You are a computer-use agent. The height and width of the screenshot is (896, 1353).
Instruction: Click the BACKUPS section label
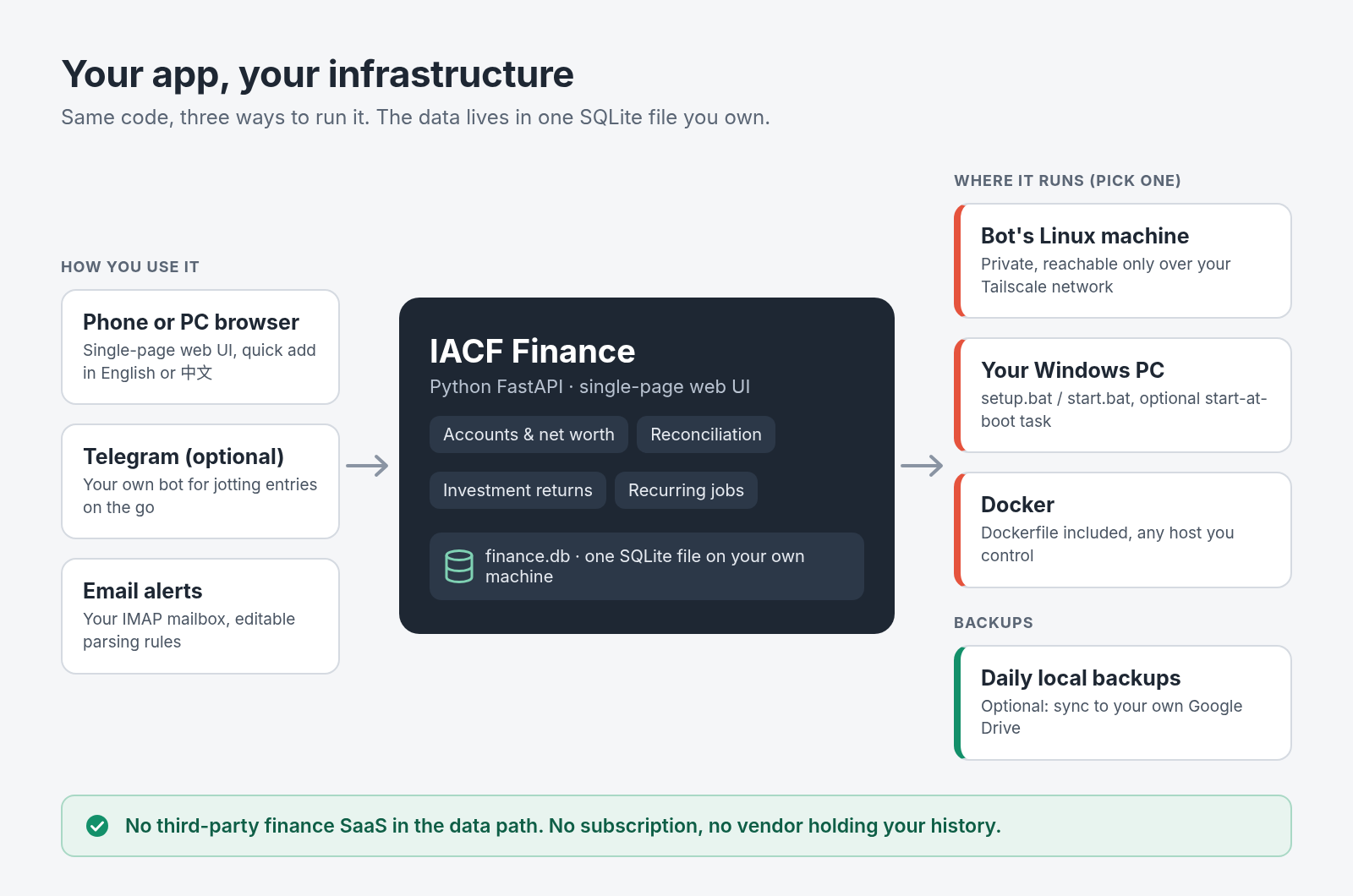click(x=994, y=623)
